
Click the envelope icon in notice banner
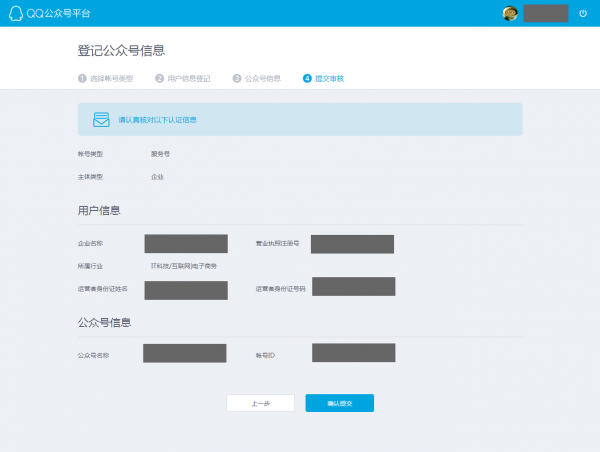101,119
